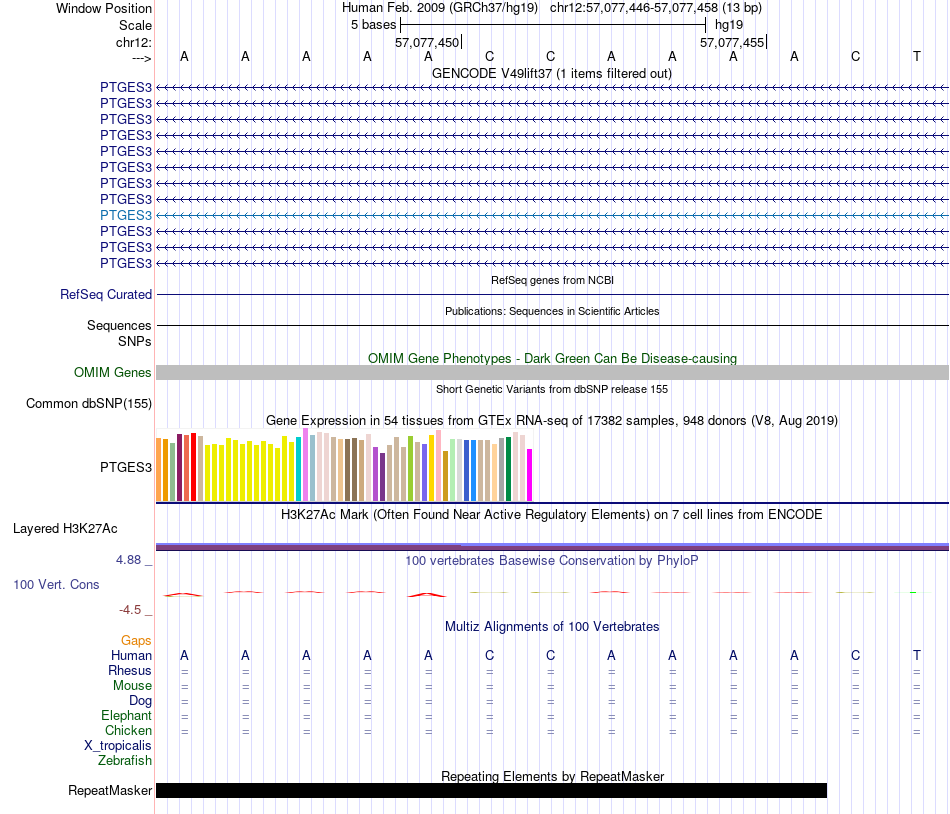
Task: Click the bright magenta last GTEx expression bar
Action: coord(530,475)
